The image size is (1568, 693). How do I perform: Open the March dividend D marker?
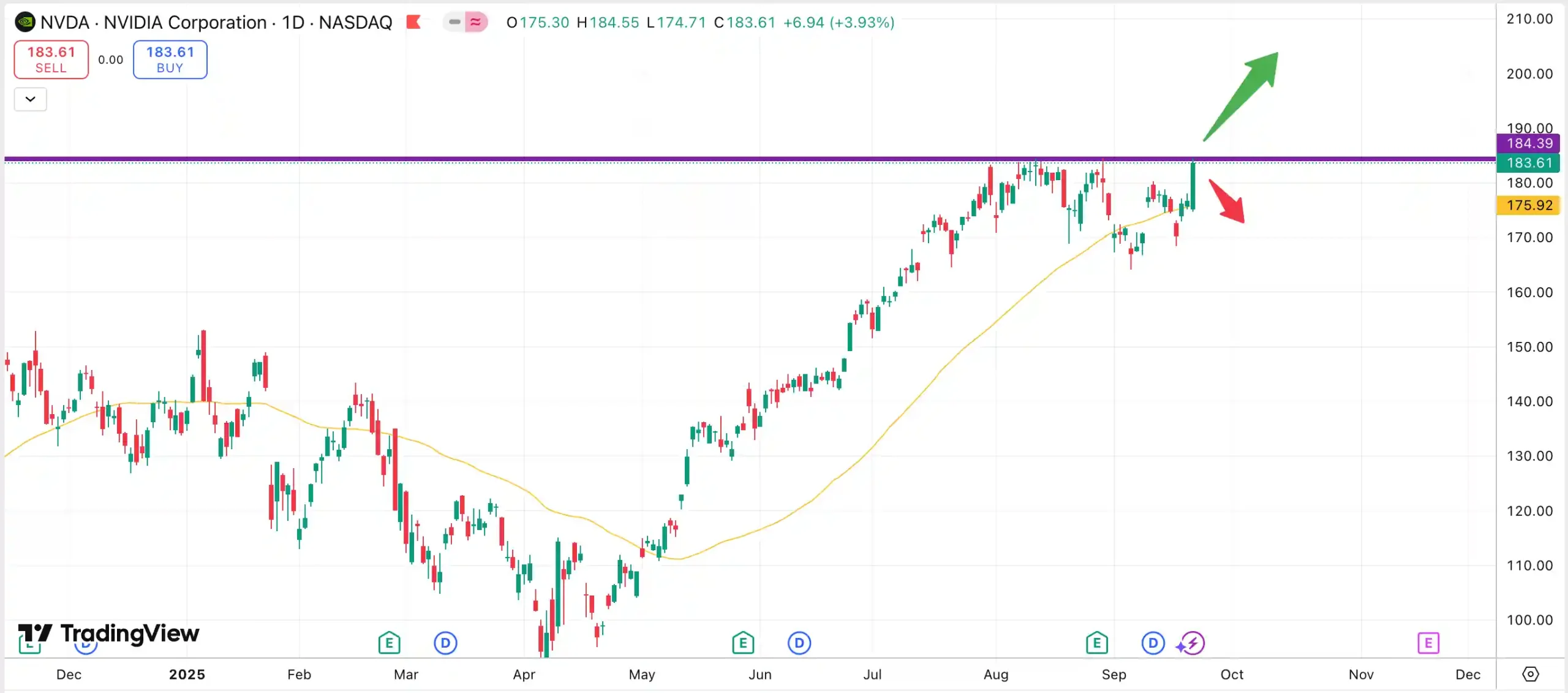click(445, 643)
